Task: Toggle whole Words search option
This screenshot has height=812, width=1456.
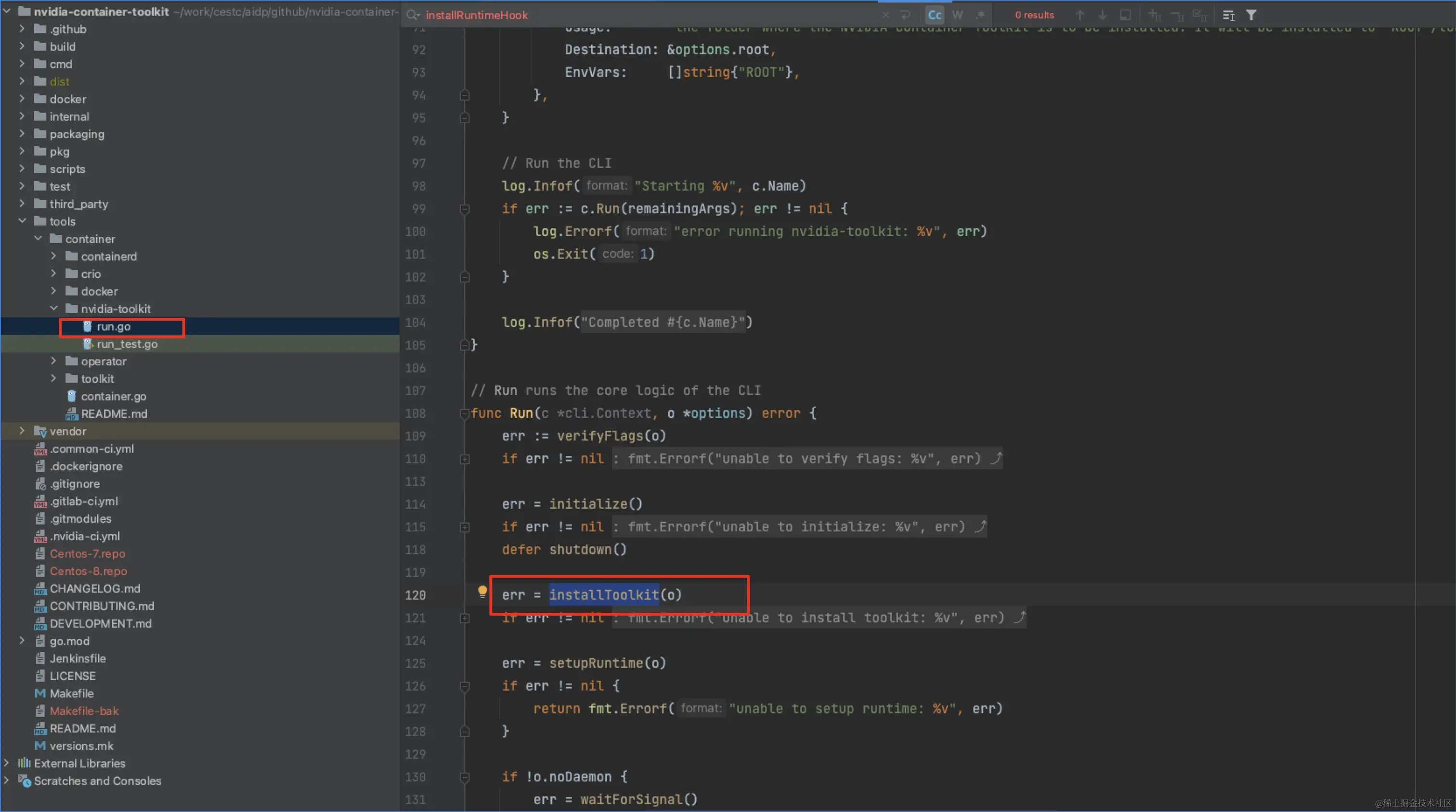Action: (x=957, y=15)
